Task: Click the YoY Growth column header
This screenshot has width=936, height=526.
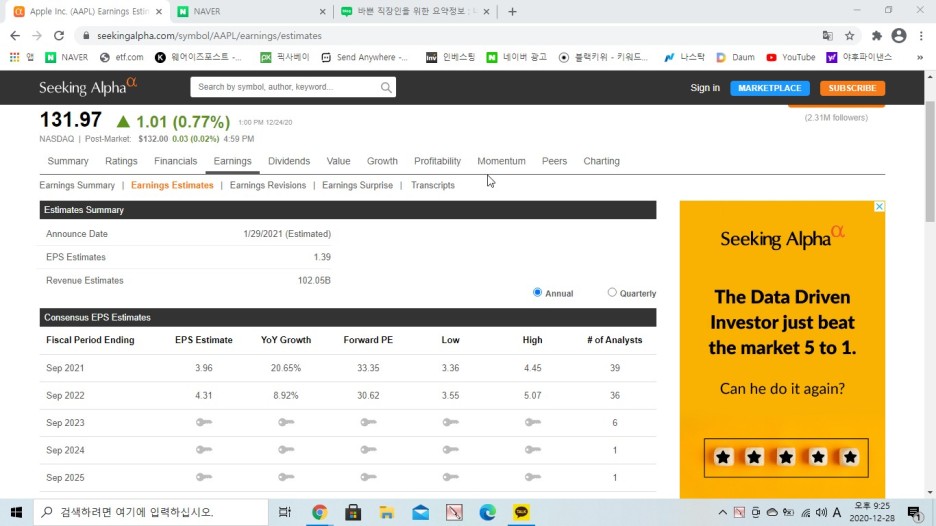Action: [x=286, y=340]
